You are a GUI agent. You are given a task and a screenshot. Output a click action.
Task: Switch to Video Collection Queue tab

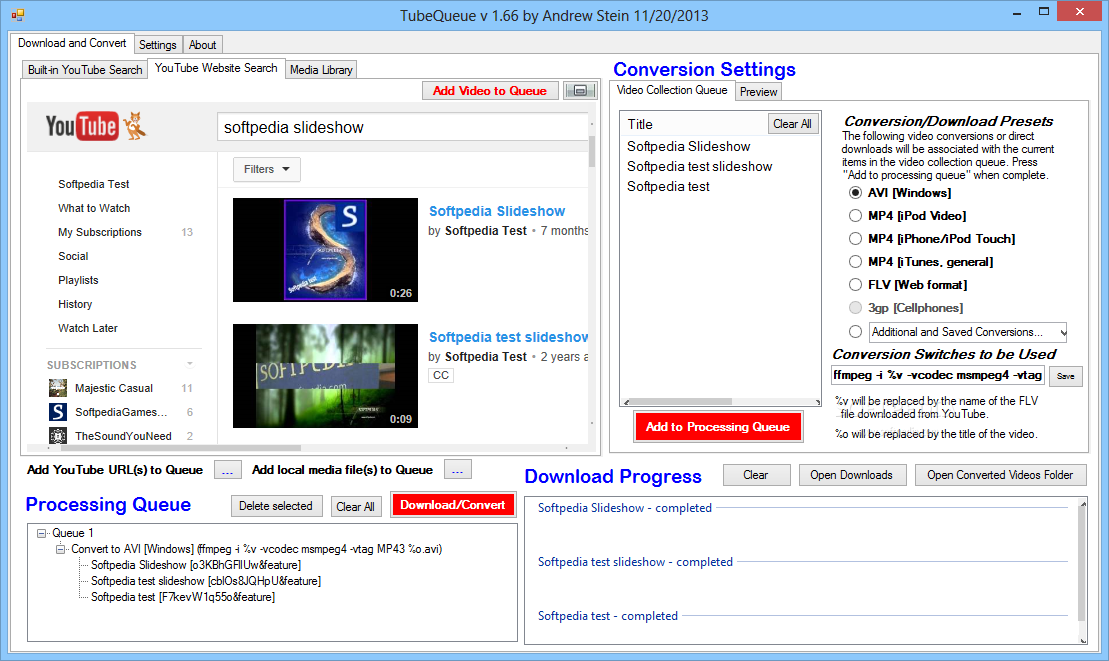click(672, 90)
